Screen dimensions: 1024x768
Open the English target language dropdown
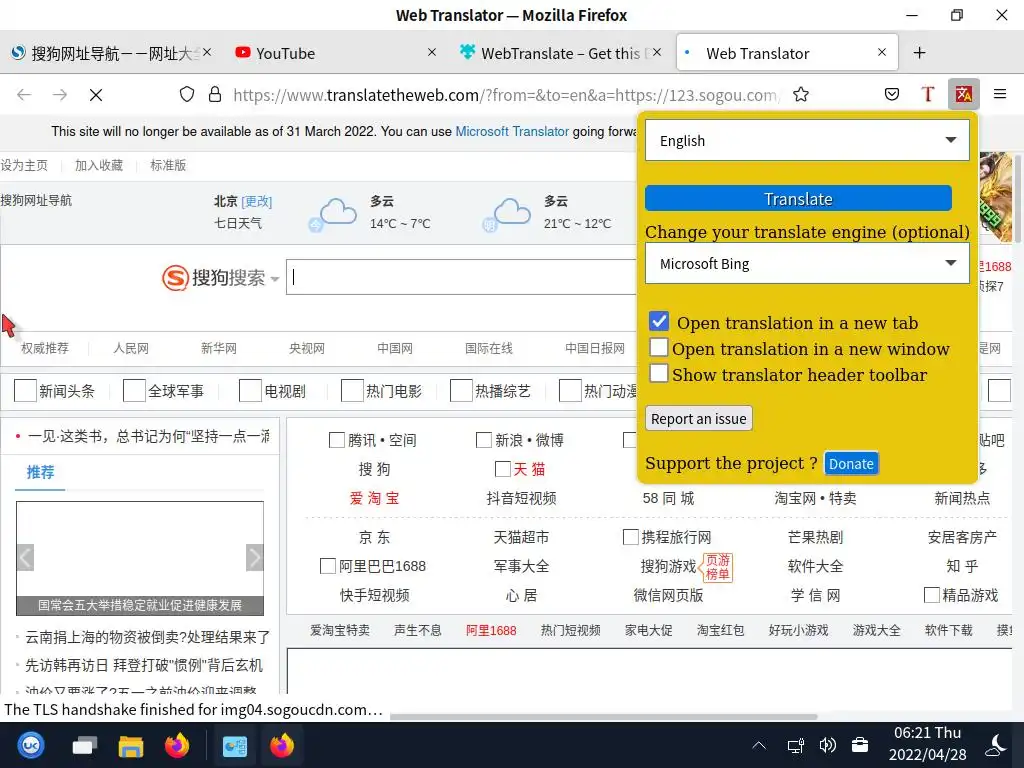click(x=807, y=140)
